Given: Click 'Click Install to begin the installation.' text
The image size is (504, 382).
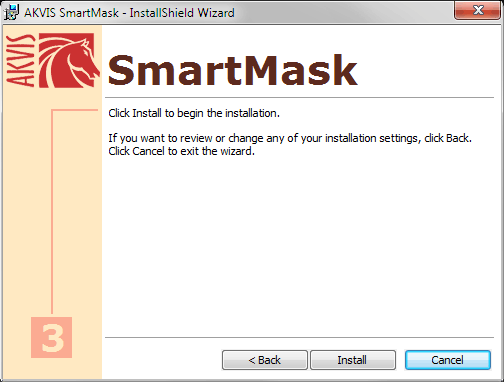Looking at the screenshot, I should [x=194, y=113].
